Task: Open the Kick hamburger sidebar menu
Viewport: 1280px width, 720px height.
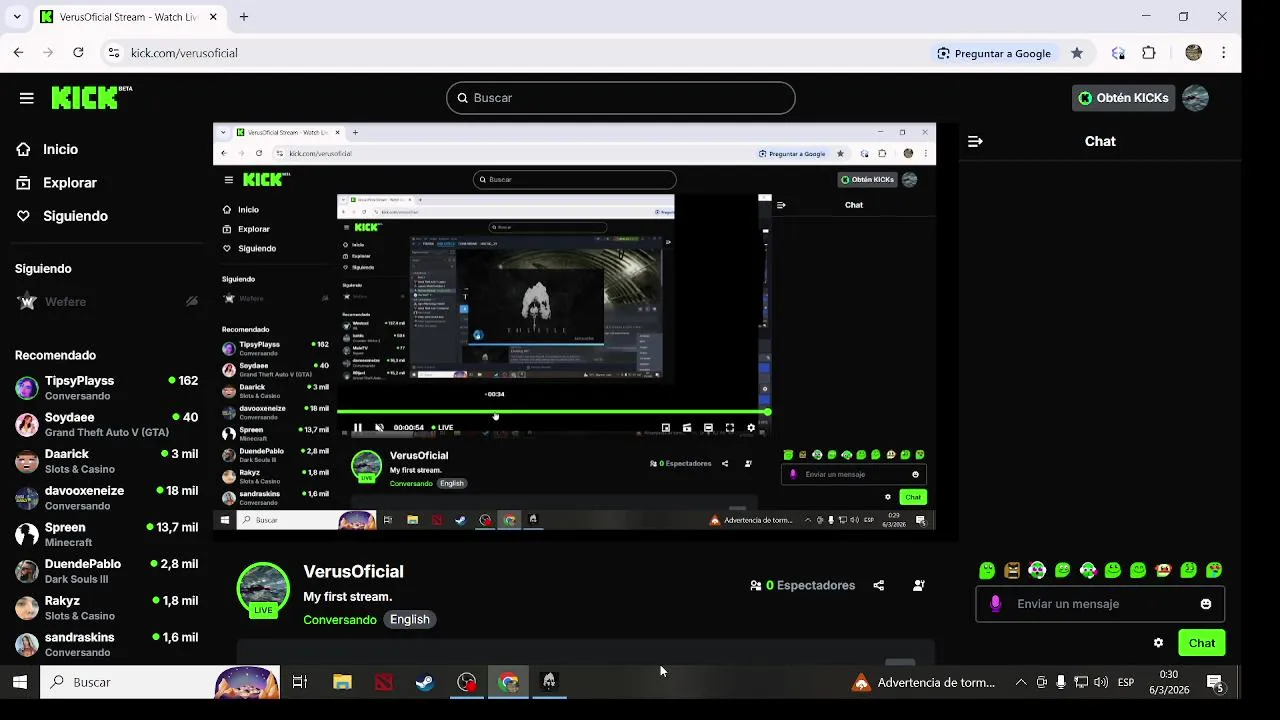Action: [26, 98]
